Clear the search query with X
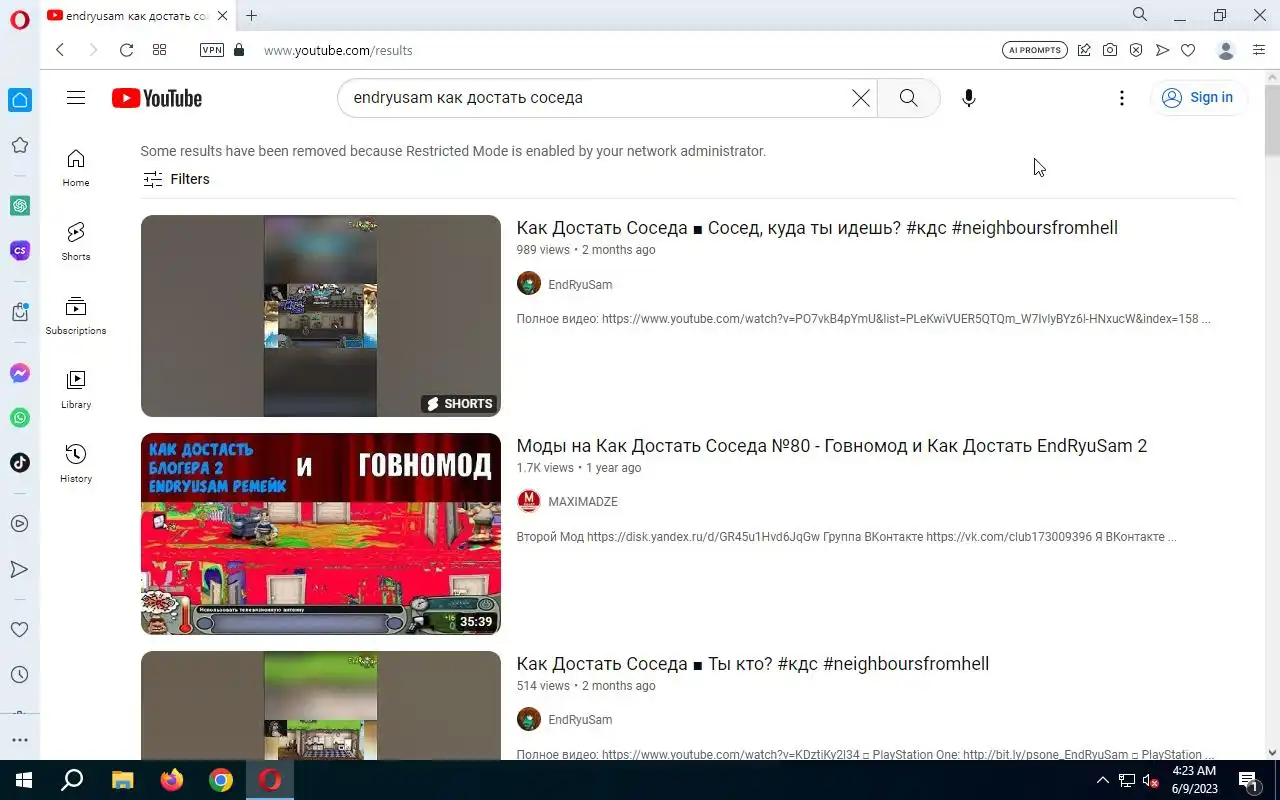This screenshot has height=800, width=1280. point(861,98)
